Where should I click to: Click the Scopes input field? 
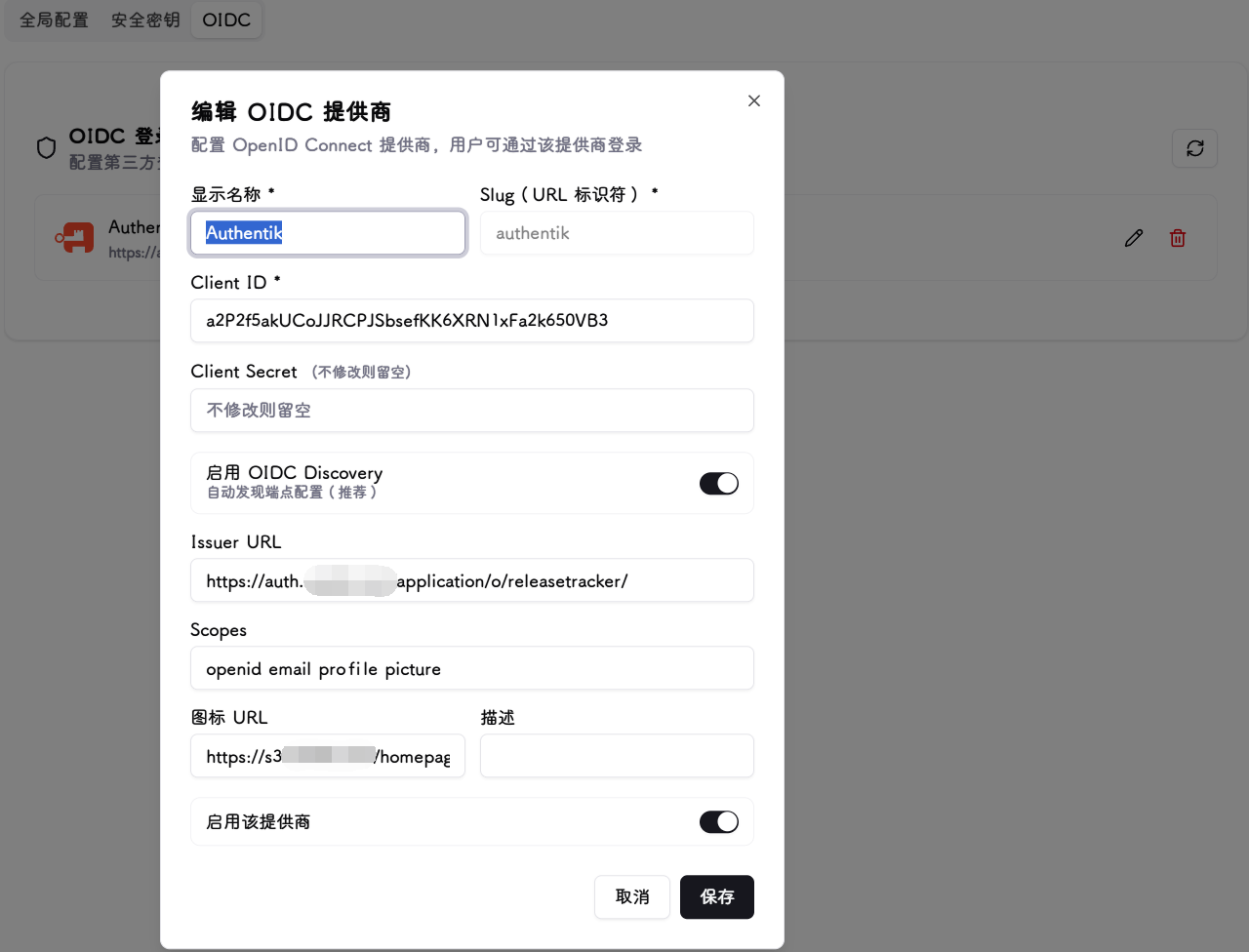472,669
